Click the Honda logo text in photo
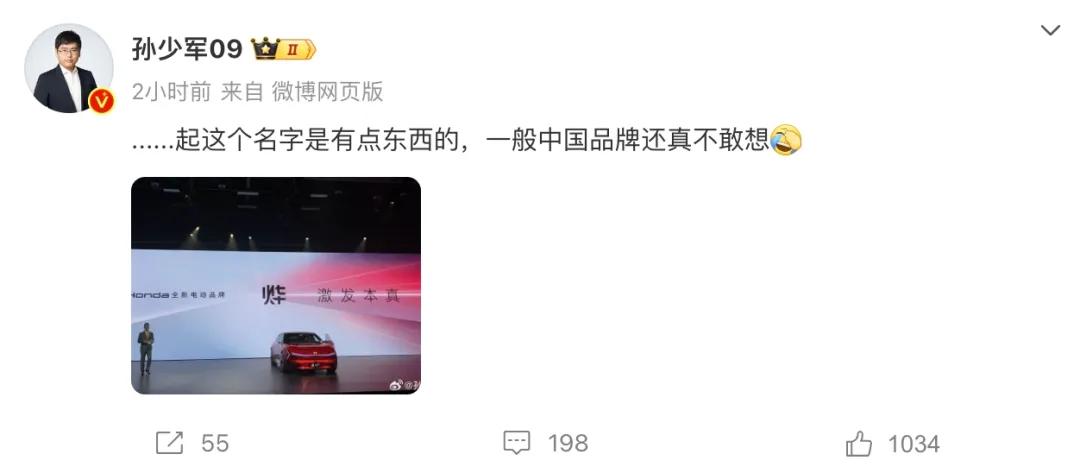Viewport: 1080px width, 473px height. (x=150, y=295)
